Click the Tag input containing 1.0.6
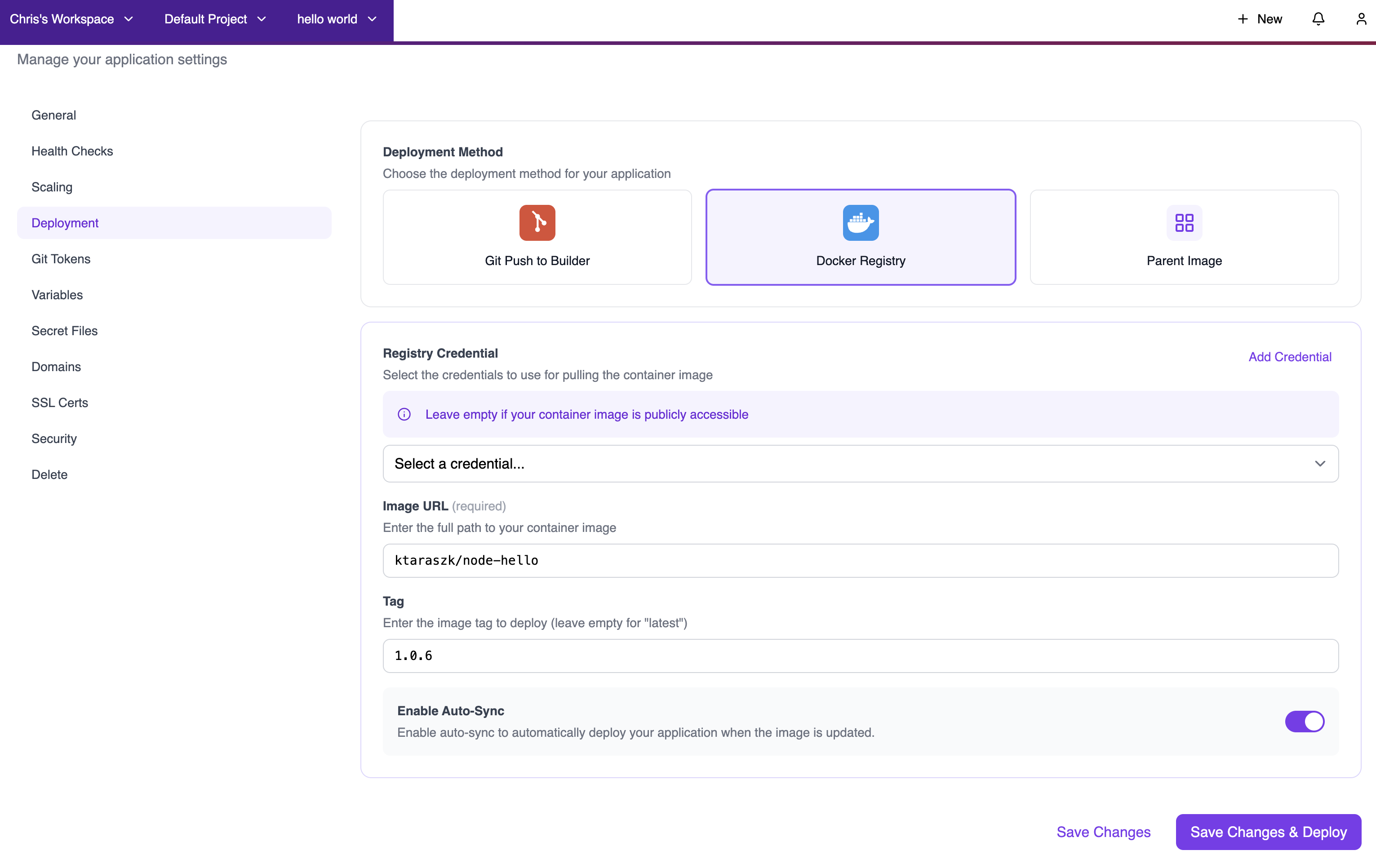Viewport: 1376px width, 868px height. [860, 655]
